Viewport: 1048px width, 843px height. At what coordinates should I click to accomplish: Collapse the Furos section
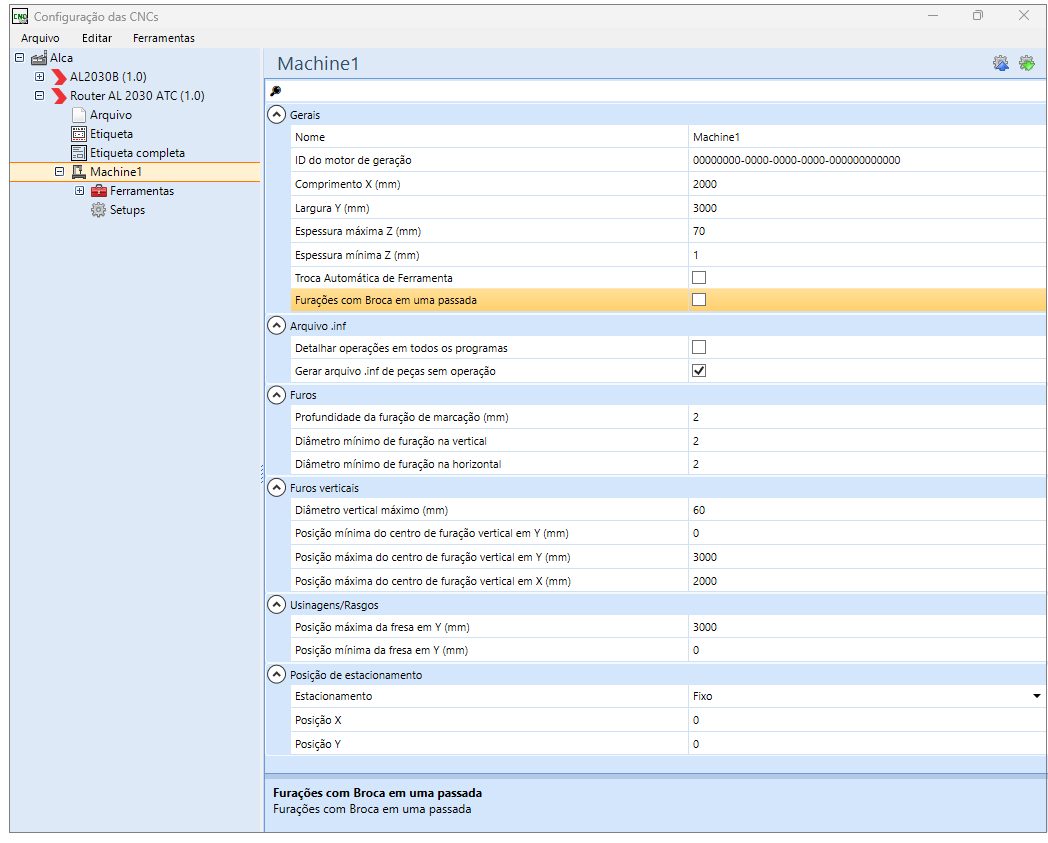coord(276,395)
